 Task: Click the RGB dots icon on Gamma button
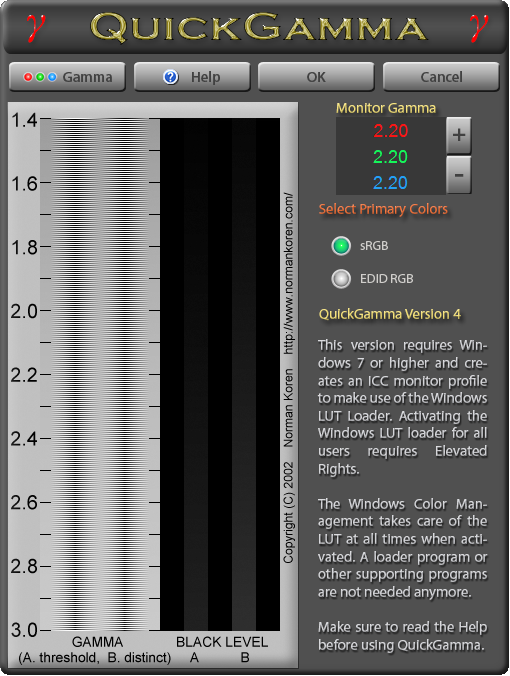[40, 77]
